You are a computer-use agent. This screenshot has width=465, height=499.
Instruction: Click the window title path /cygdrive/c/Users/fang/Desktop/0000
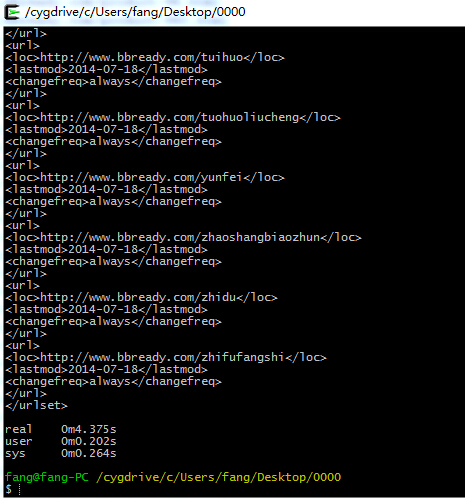[135, 12]
